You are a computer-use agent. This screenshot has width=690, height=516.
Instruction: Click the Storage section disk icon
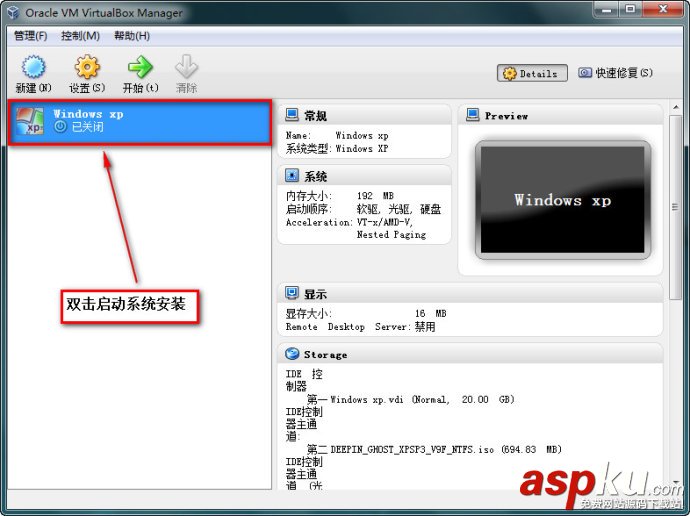(291, 354)
